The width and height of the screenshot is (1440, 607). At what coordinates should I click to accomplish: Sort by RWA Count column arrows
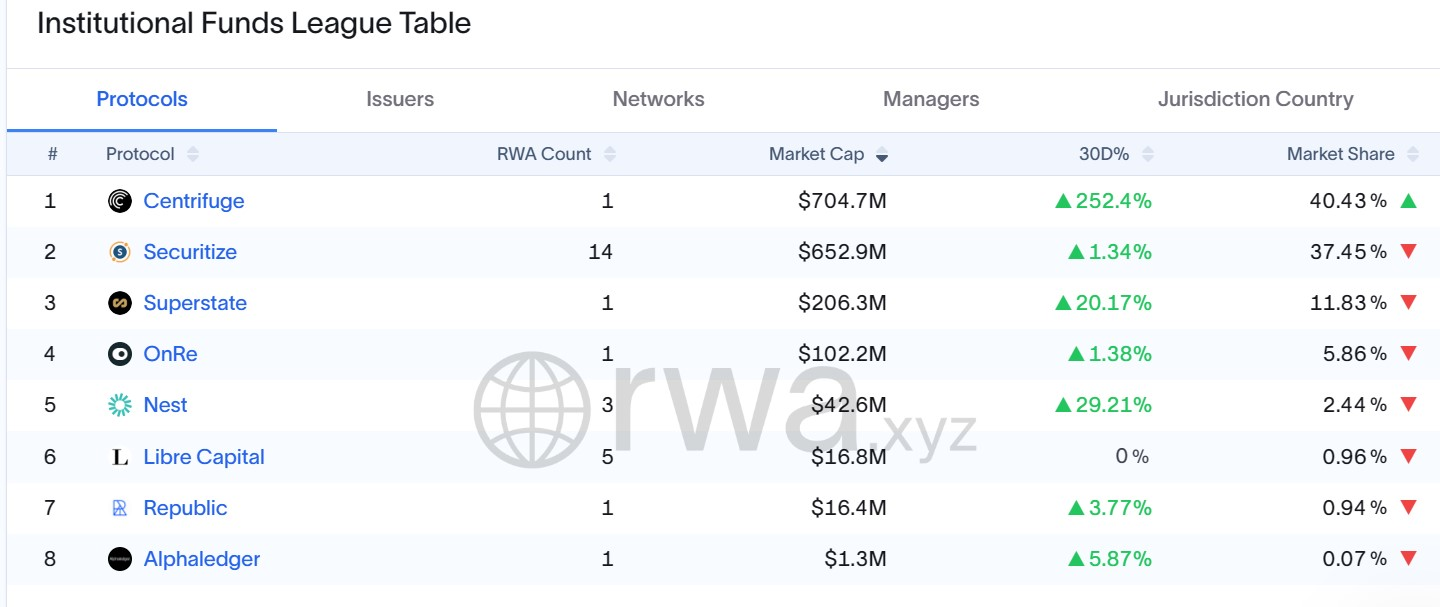pos(610,154)
